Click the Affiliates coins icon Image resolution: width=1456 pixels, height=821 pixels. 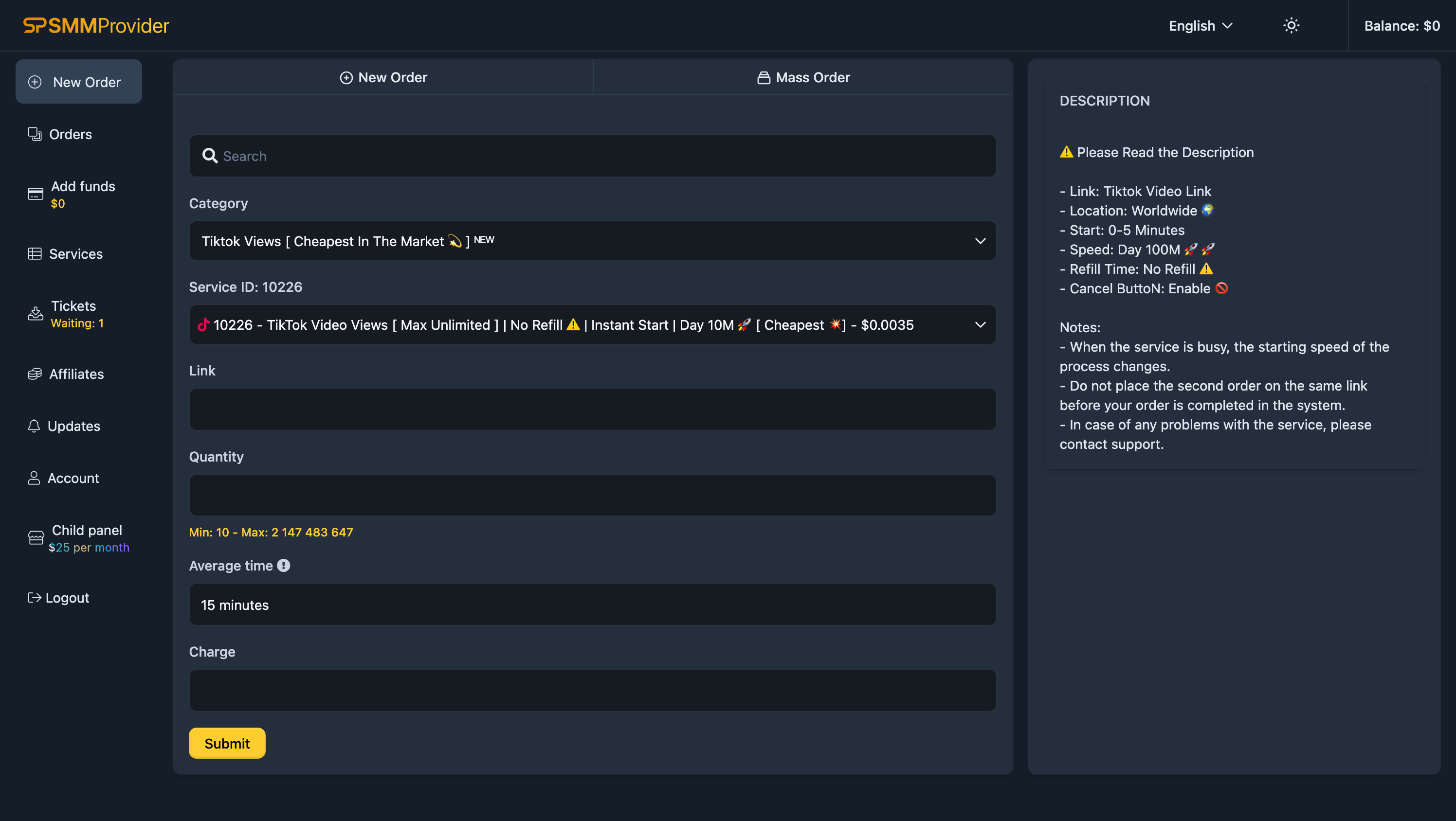click(x=35, y=374)
